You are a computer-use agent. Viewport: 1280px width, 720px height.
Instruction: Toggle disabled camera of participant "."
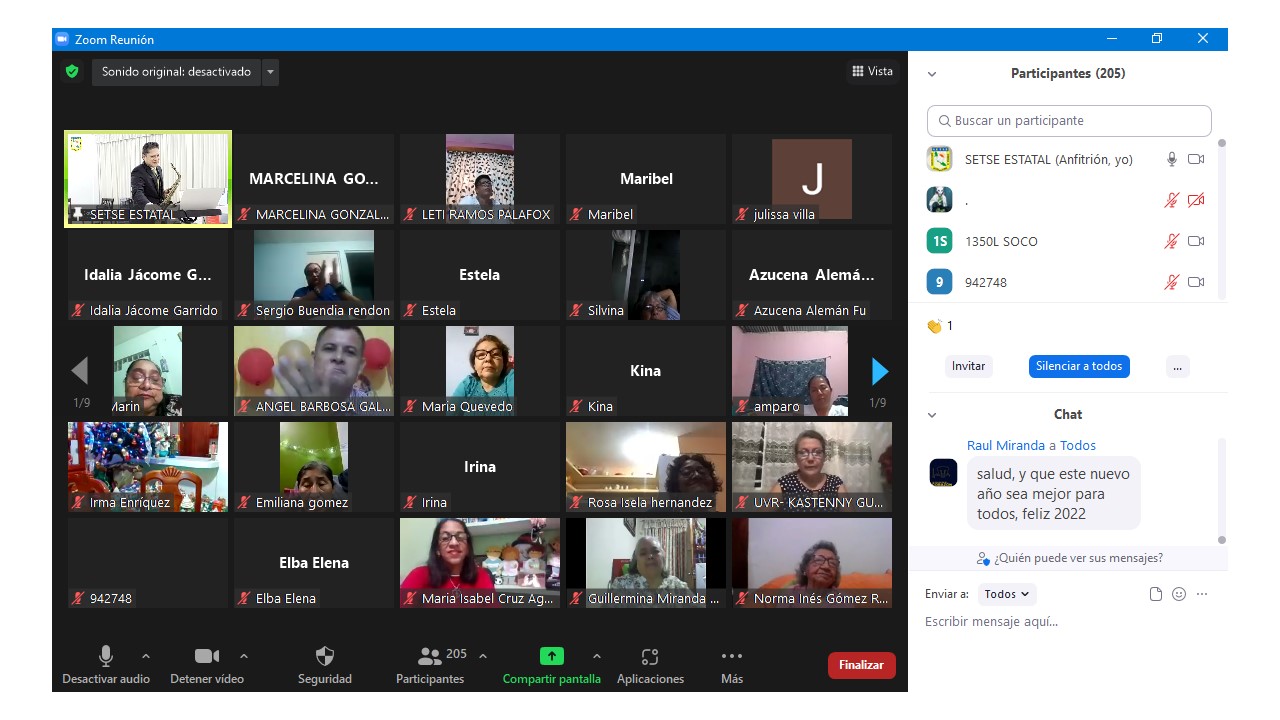1196,200
